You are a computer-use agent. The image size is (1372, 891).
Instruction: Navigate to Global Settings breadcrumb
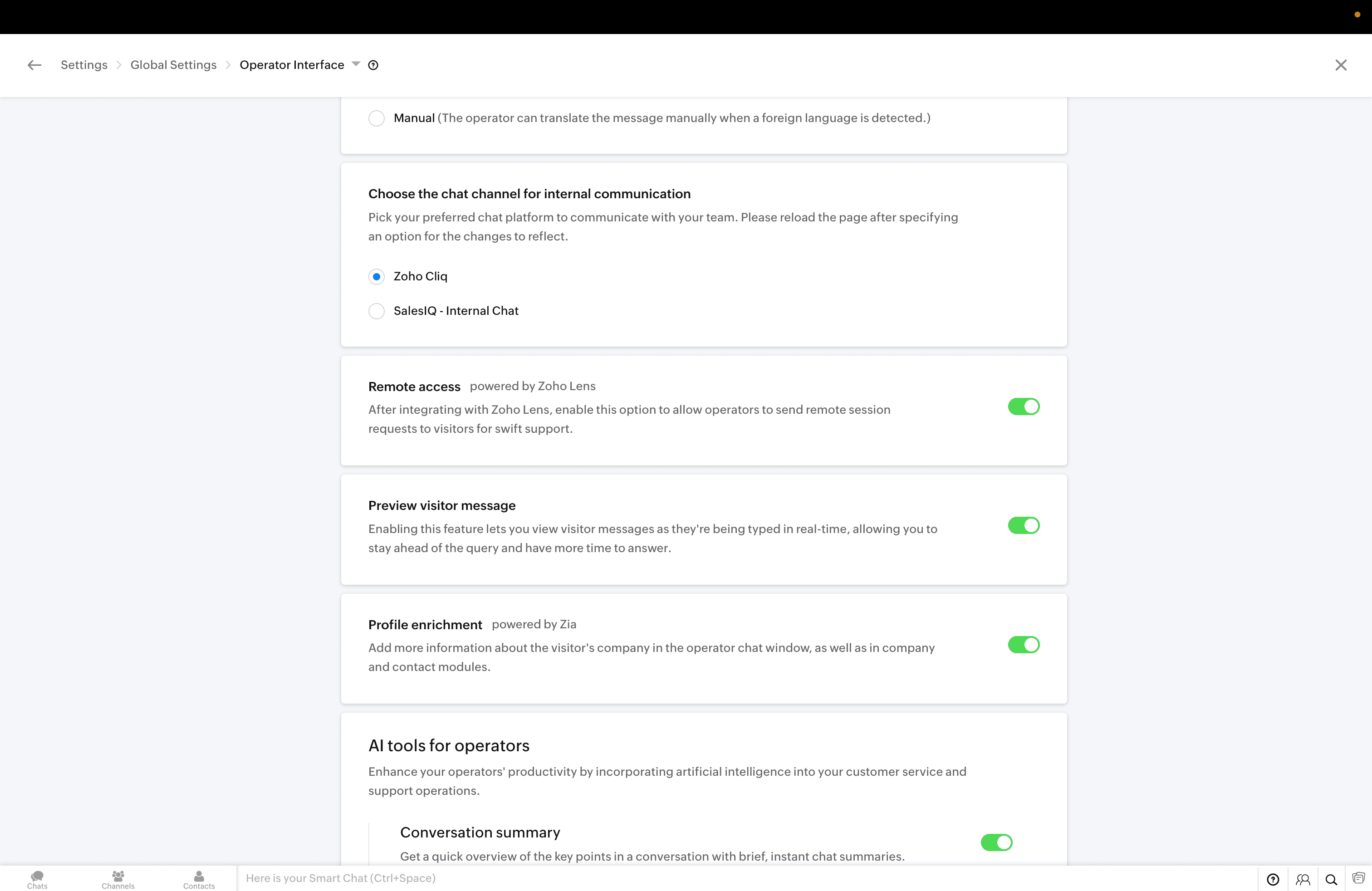(x=173, y=65)
